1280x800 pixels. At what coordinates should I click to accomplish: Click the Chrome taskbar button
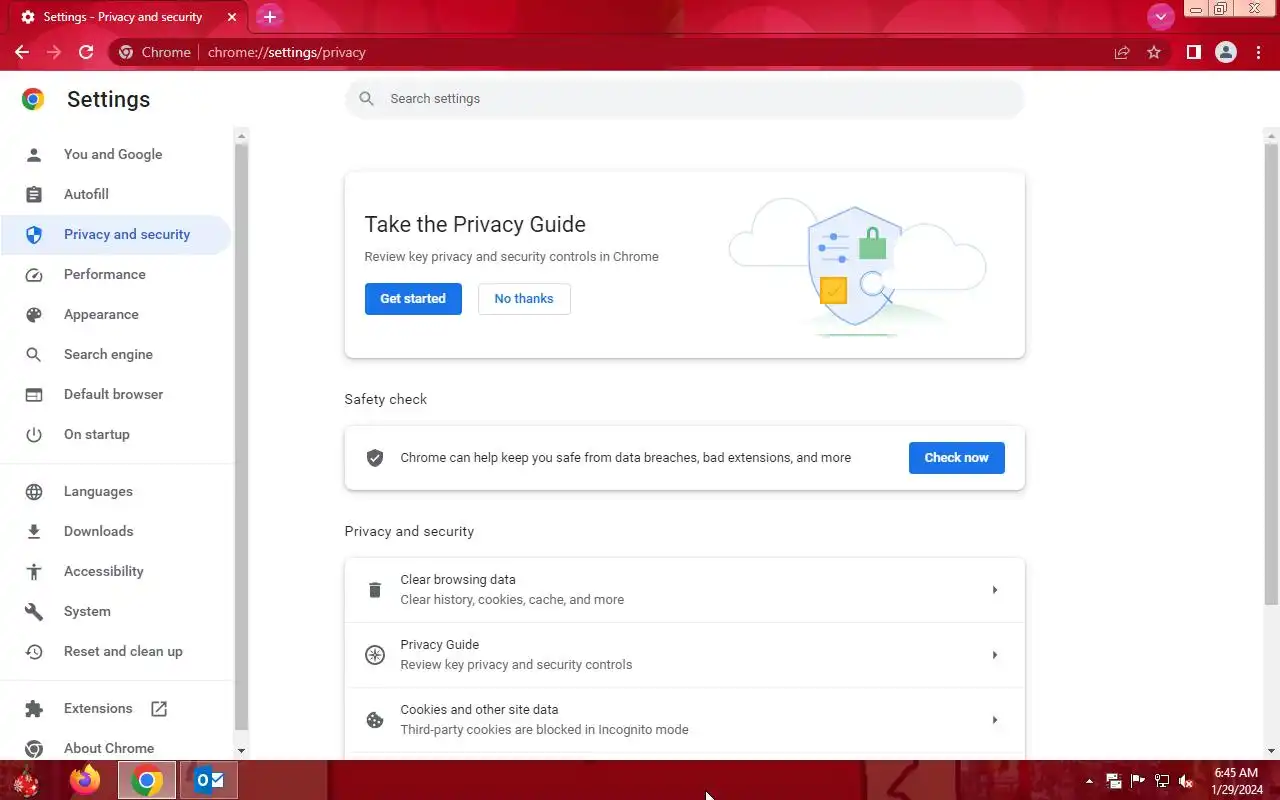(x=147, y=780)
